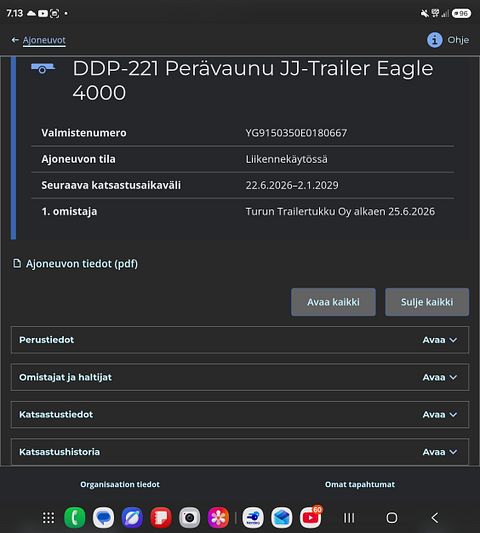Viewport: 480px width, 533px height.
Task: Expand the Katsastushistoria section
Action: point(240,452)
